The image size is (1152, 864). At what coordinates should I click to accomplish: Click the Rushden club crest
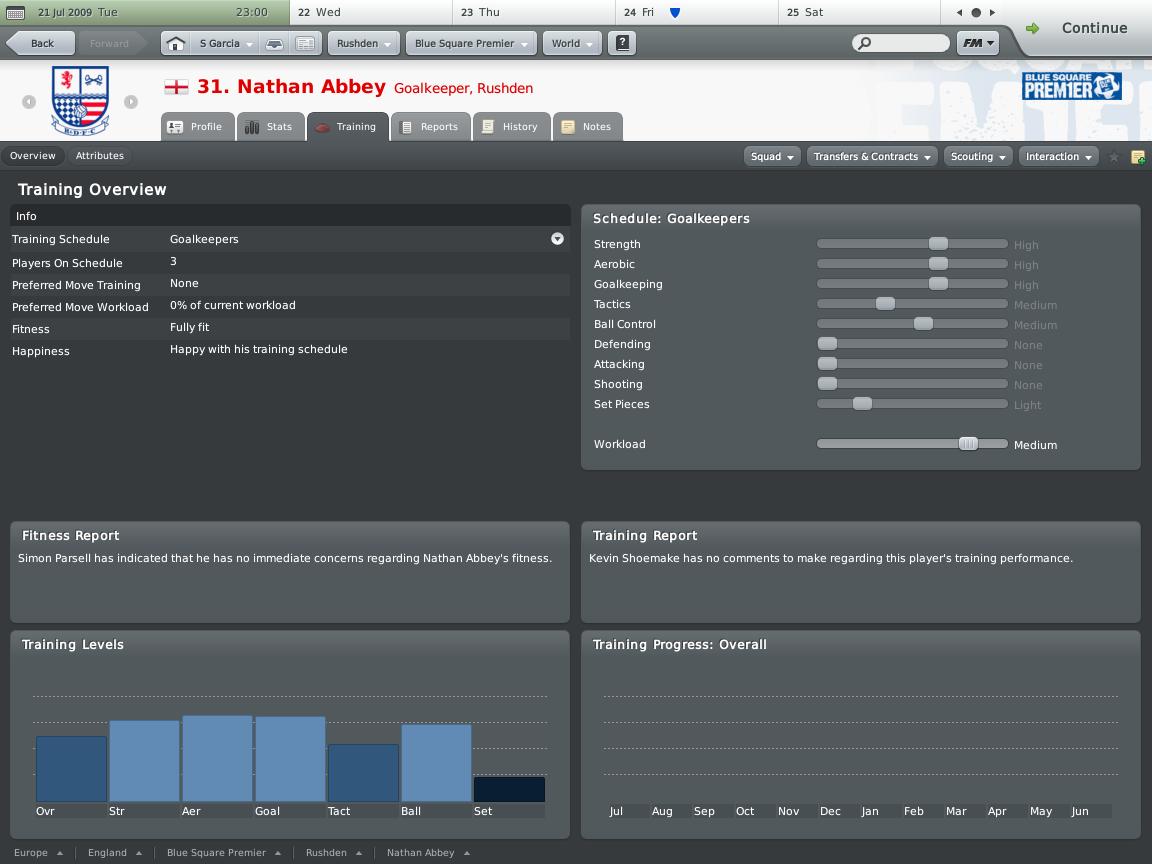(80, 101)
